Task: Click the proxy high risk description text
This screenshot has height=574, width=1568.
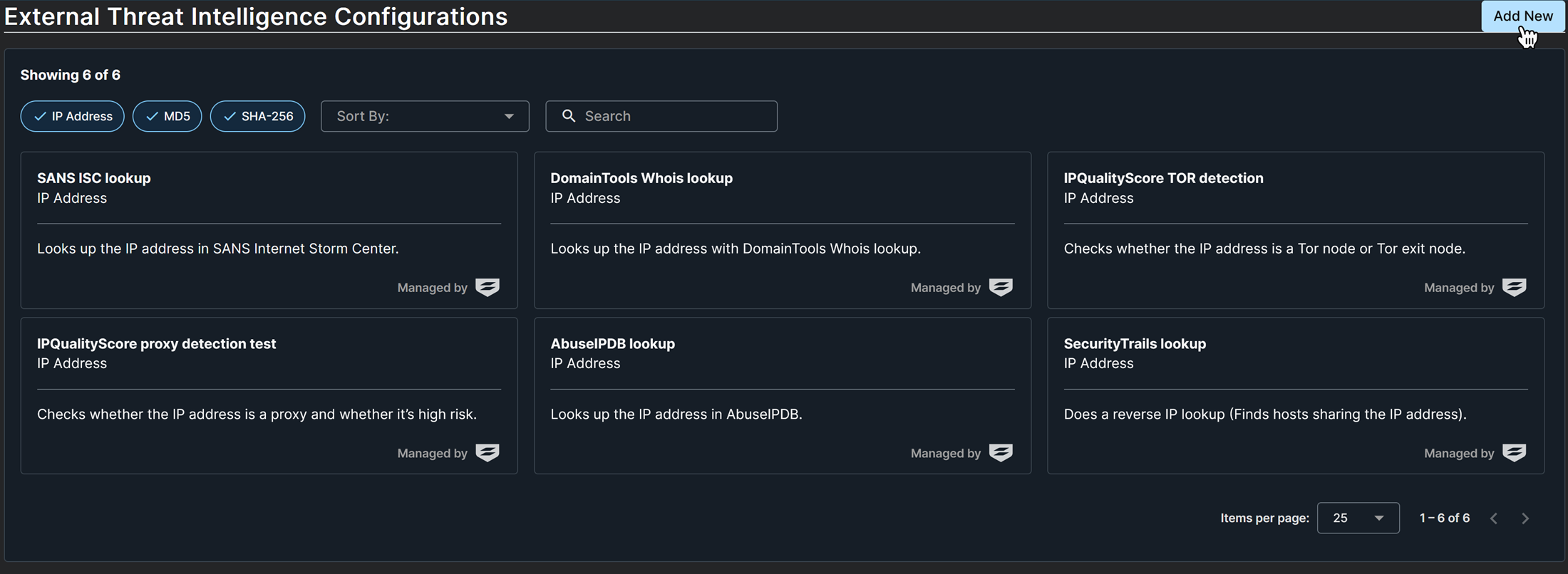Action: [257, 414]
